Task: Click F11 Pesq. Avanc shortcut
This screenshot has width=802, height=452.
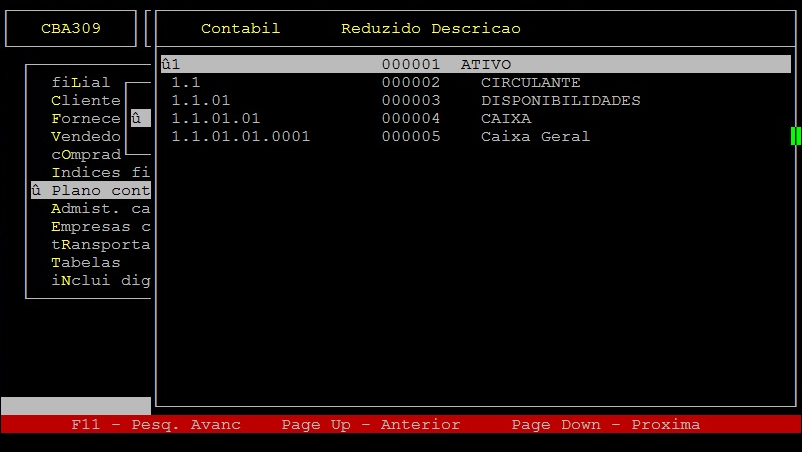Action: 156,424
